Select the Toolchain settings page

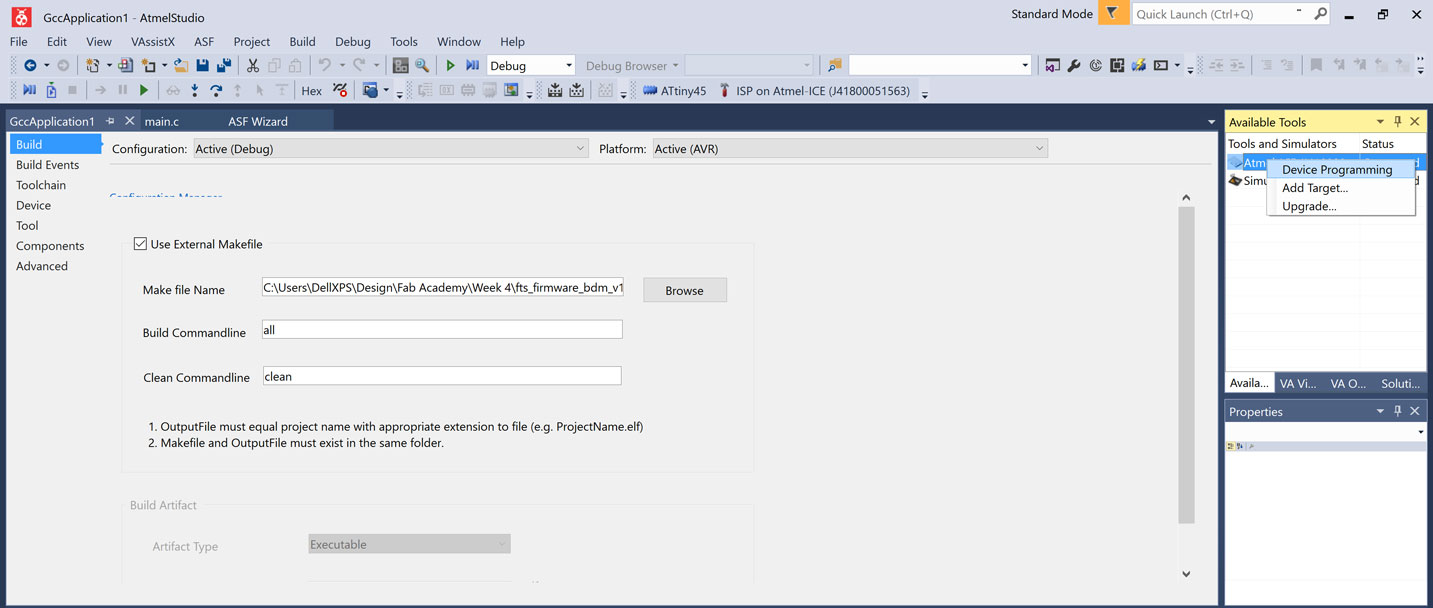click(x=41, y=185)
